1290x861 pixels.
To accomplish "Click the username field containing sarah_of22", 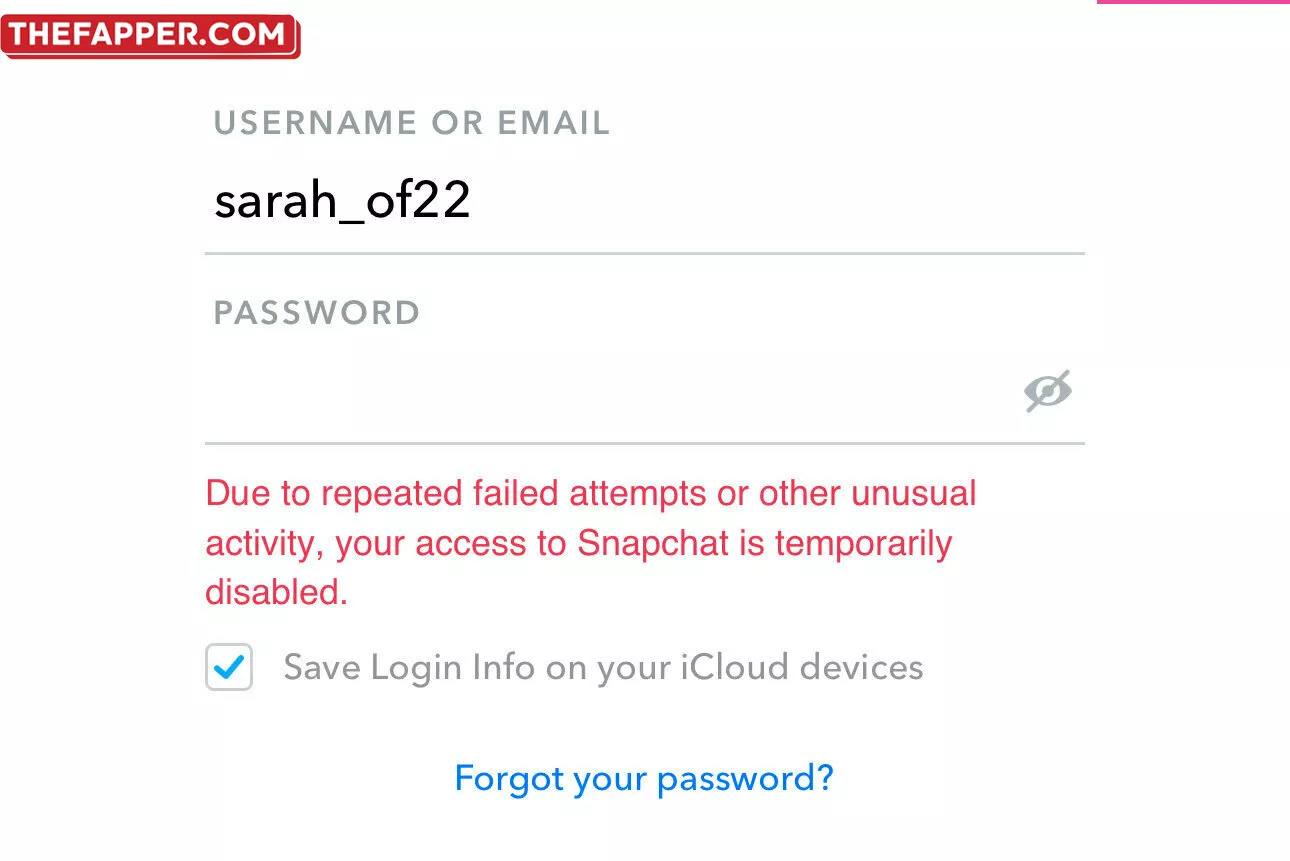I will click(x=342, y=202).
